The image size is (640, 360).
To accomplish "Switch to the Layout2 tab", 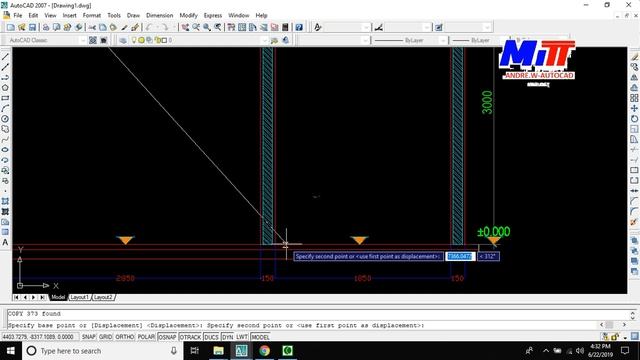I will tap(103, 297).
